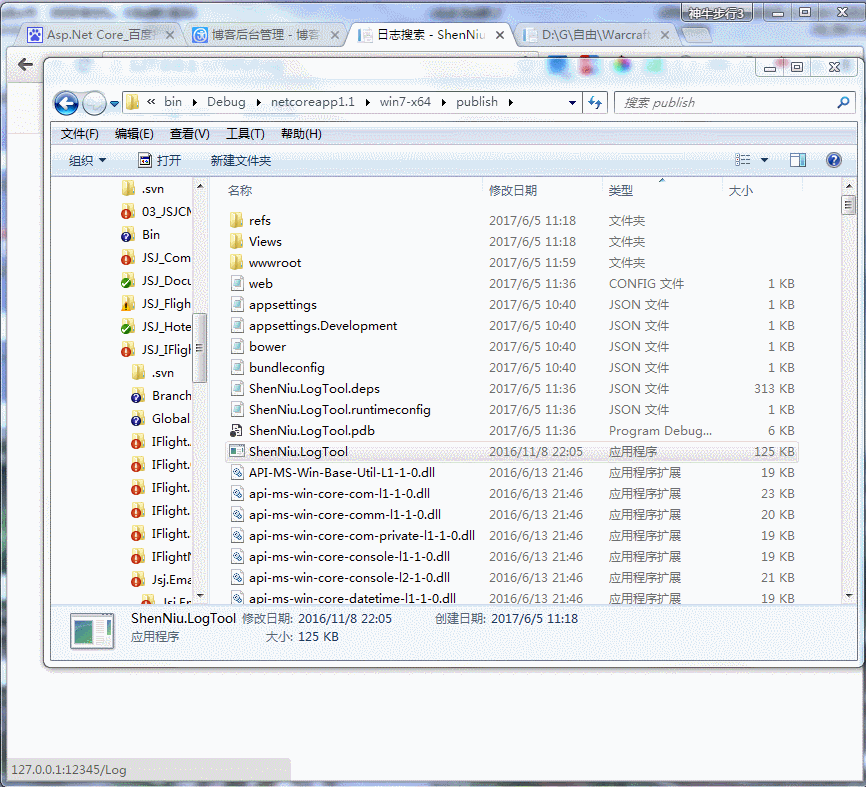Select api-ms-win-core-com-l1-1-0.dll file

339,494
